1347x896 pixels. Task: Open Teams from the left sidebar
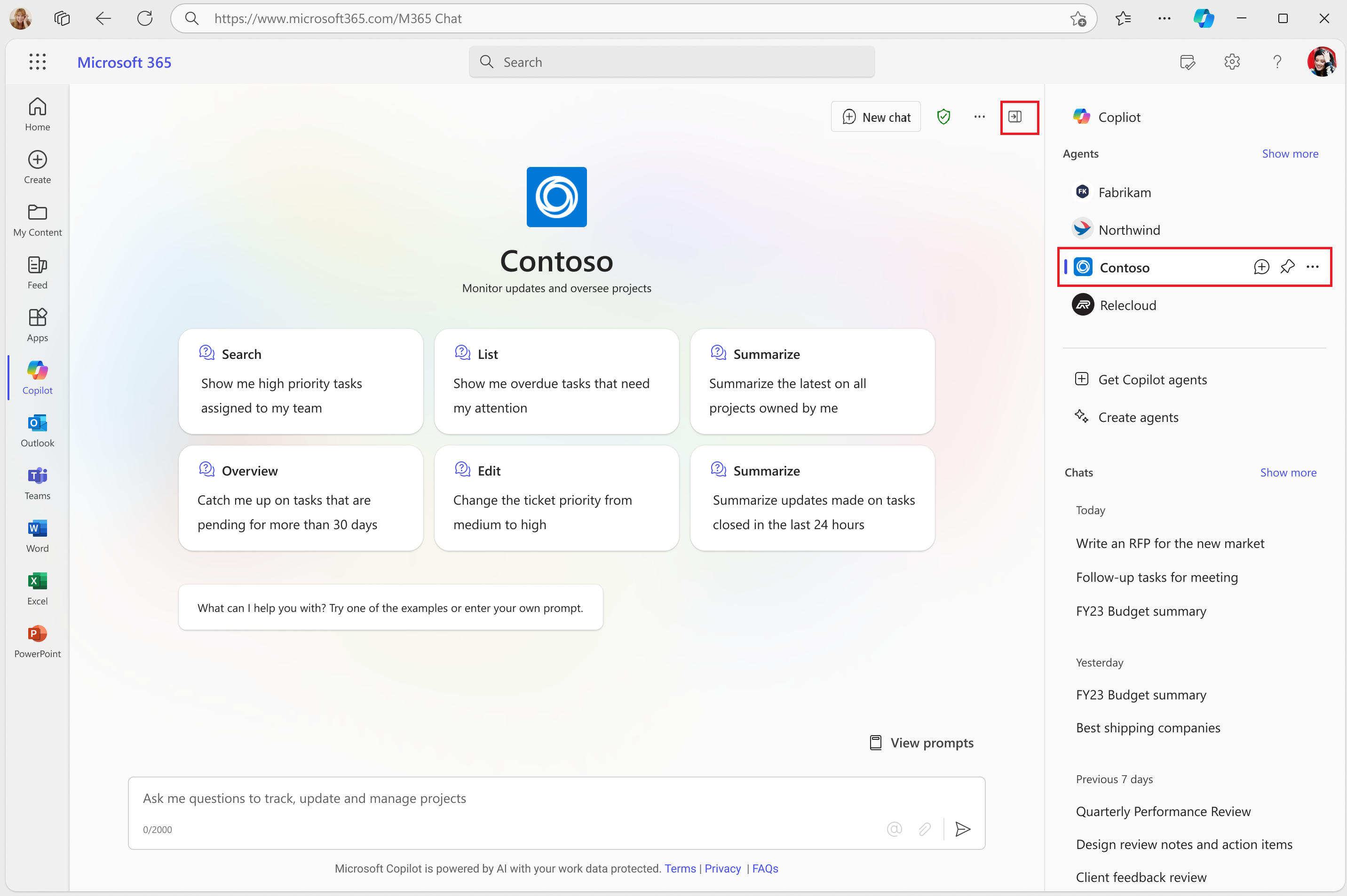pos(38,483)
